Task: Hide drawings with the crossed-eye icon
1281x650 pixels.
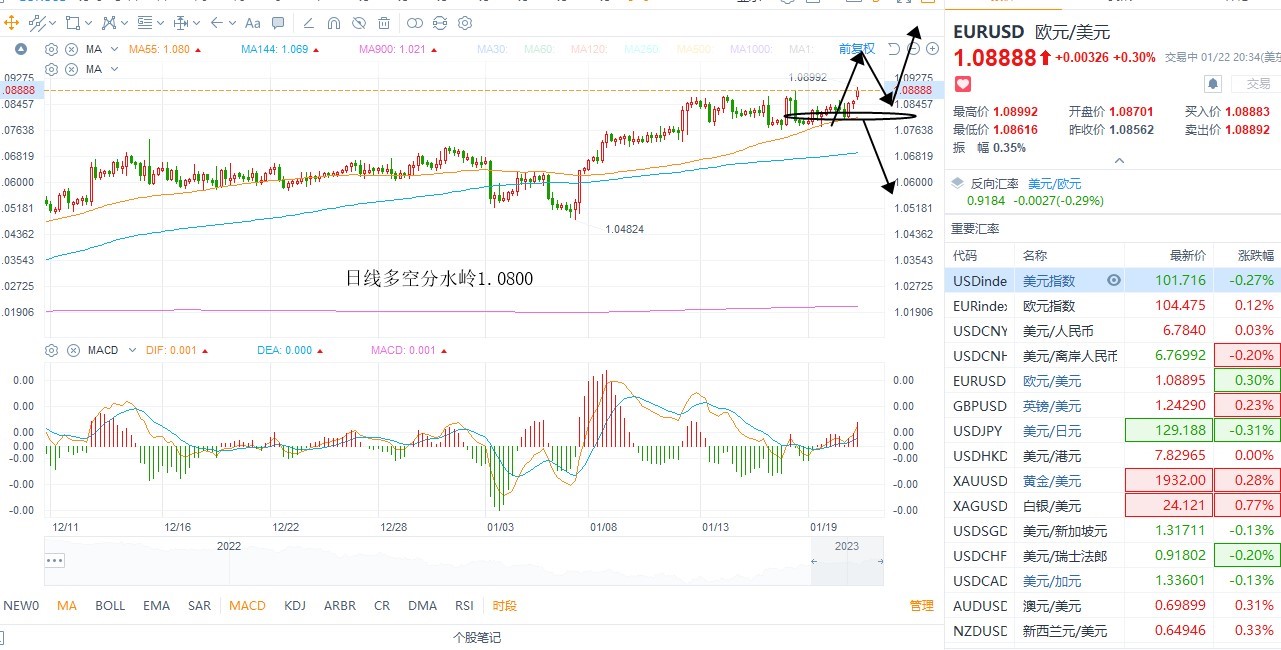Action: (x=358, y=23)
